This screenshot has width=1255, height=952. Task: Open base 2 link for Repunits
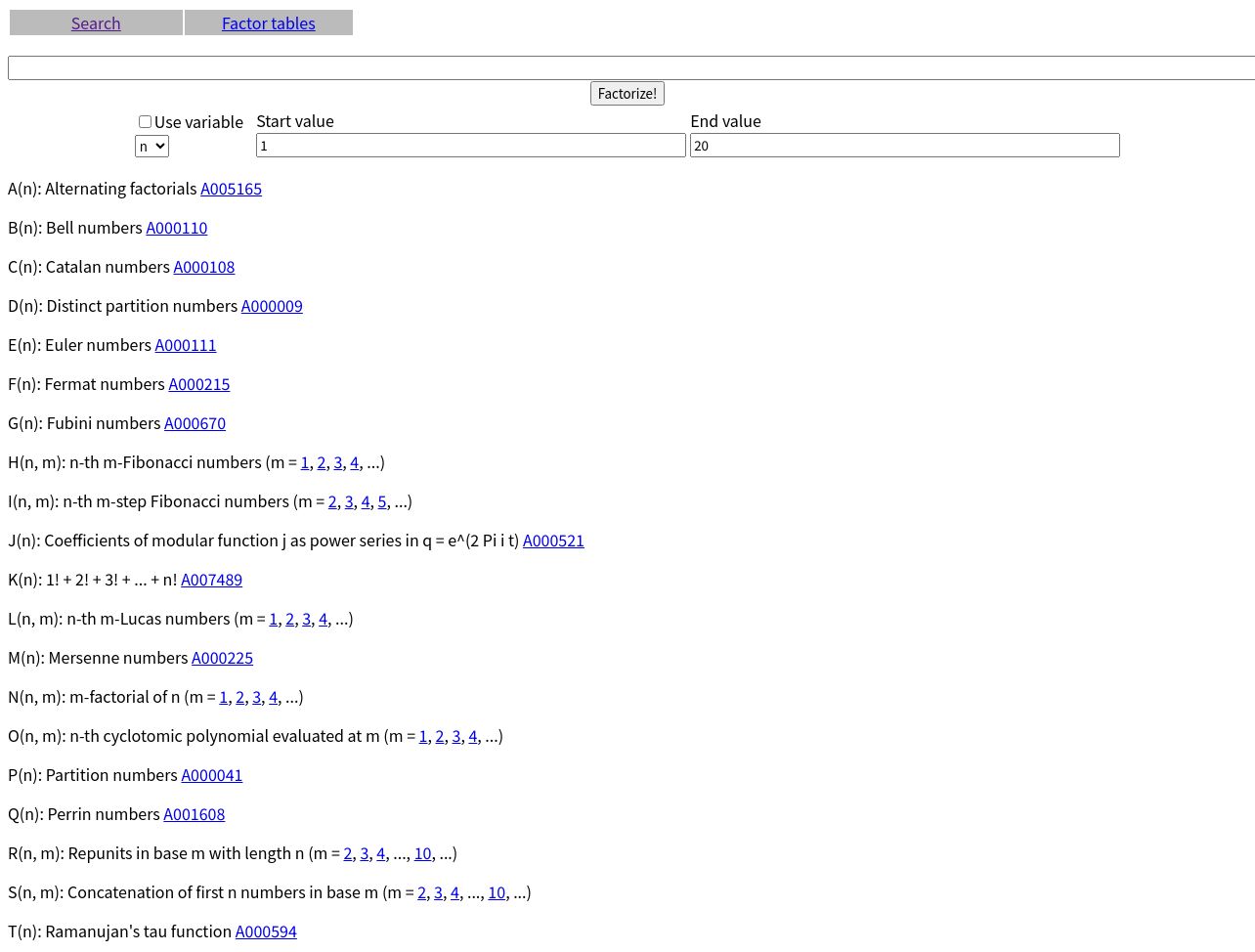[348, 853]
